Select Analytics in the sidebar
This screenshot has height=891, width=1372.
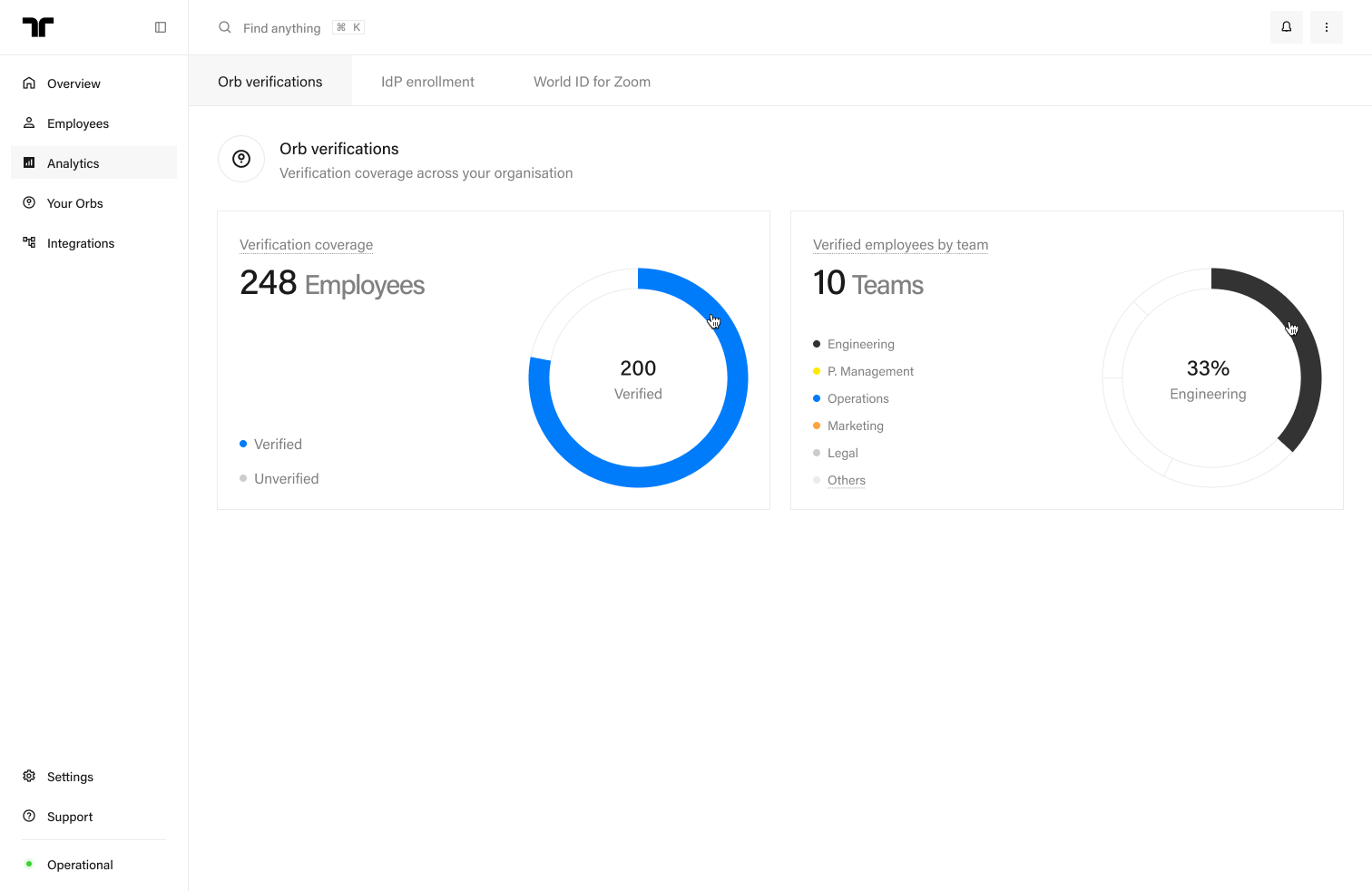click(x=93, y=163)
